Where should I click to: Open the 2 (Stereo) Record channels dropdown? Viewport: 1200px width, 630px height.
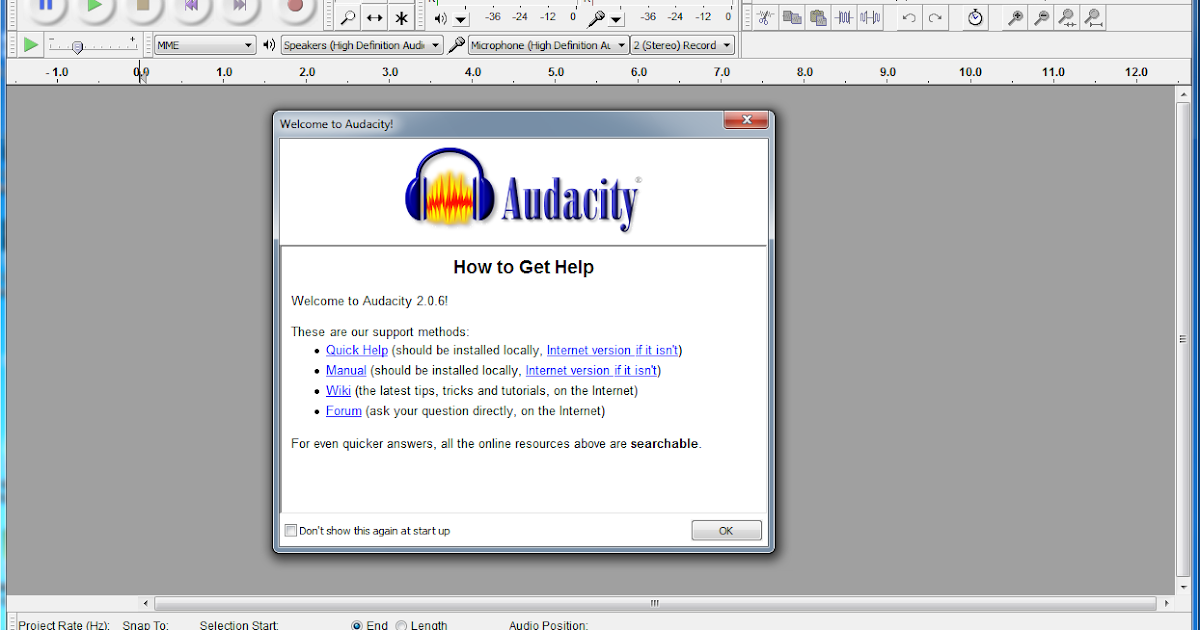(683, 45)
